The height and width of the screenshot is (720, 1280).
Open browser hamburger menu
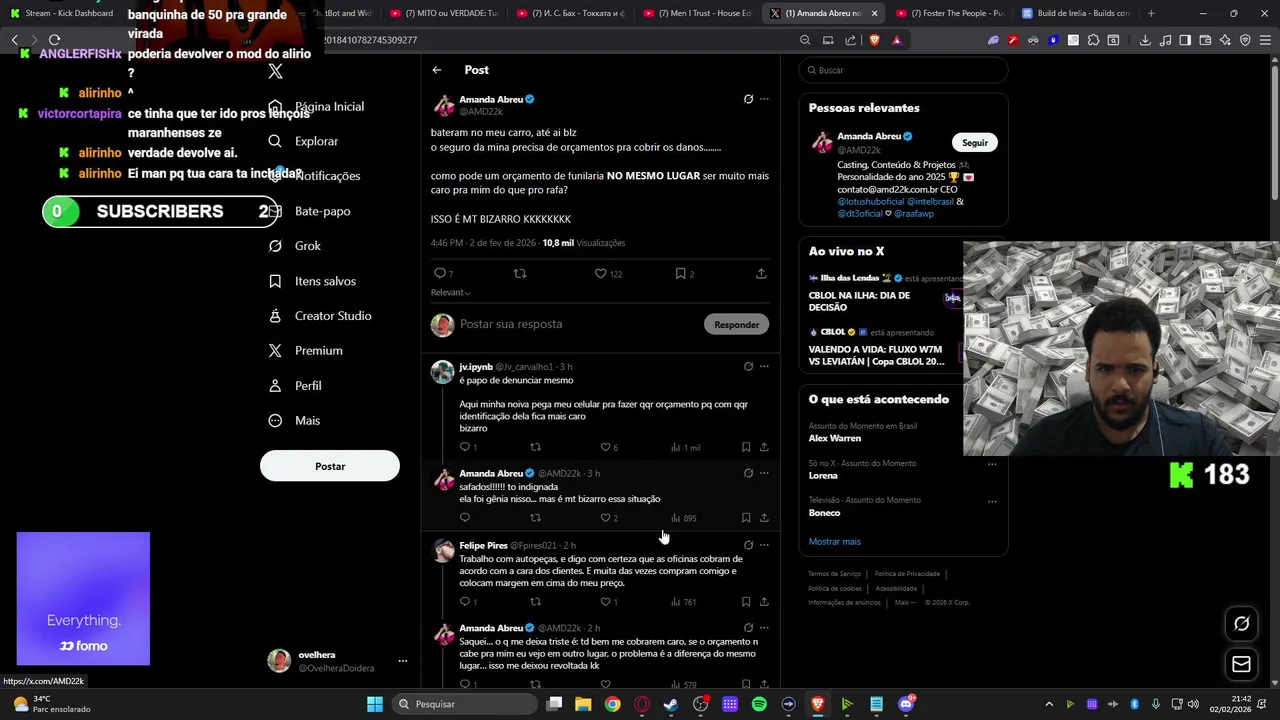(1265, 40)
